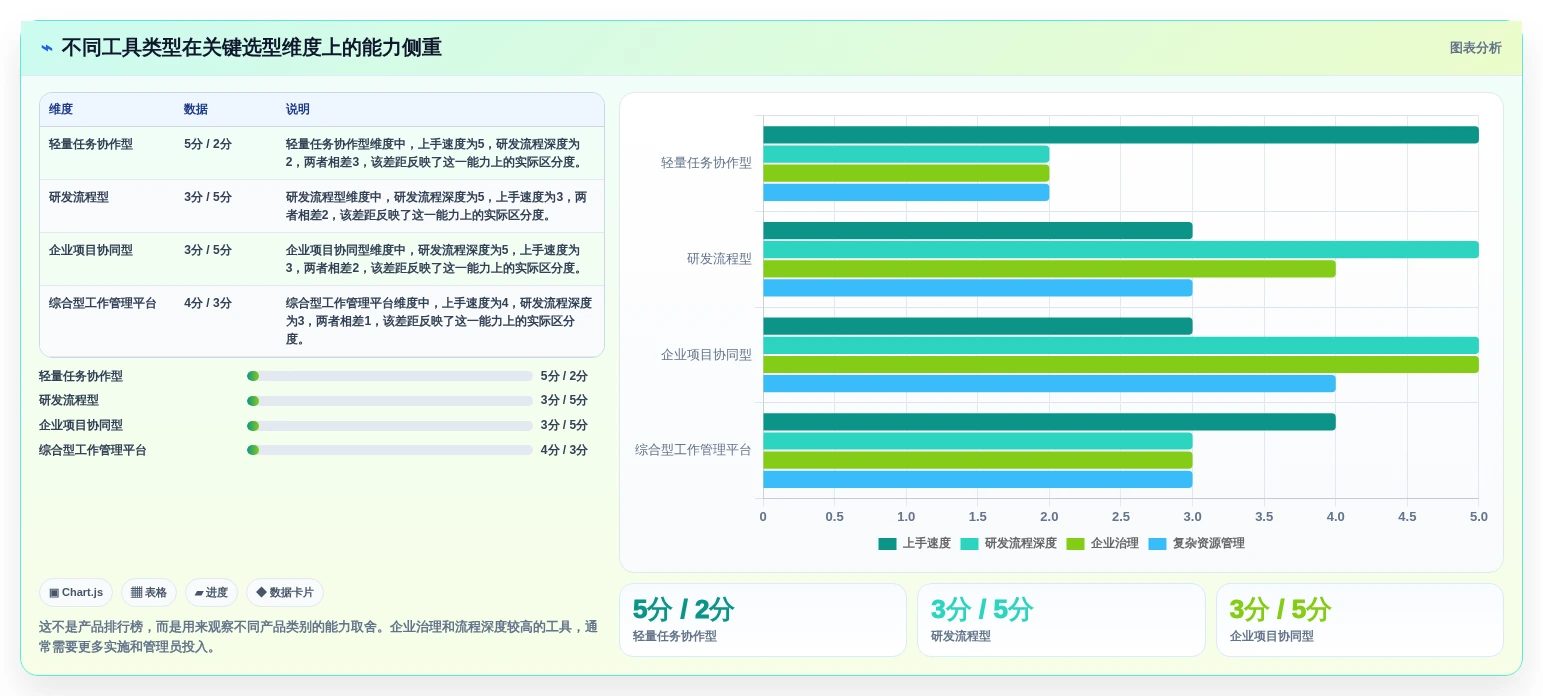Image resolution: width=1543 pixels, height=696 pixels.
Task: Click 研发流程型 研发流程深度 bar in chart
Action: [x=1121, y=250]
